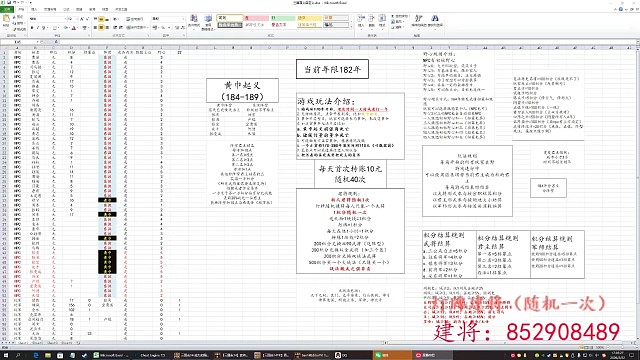Switch to the Page Layout ribbon tab
This screenshot has height=360, width=640.
pos(50,9)
